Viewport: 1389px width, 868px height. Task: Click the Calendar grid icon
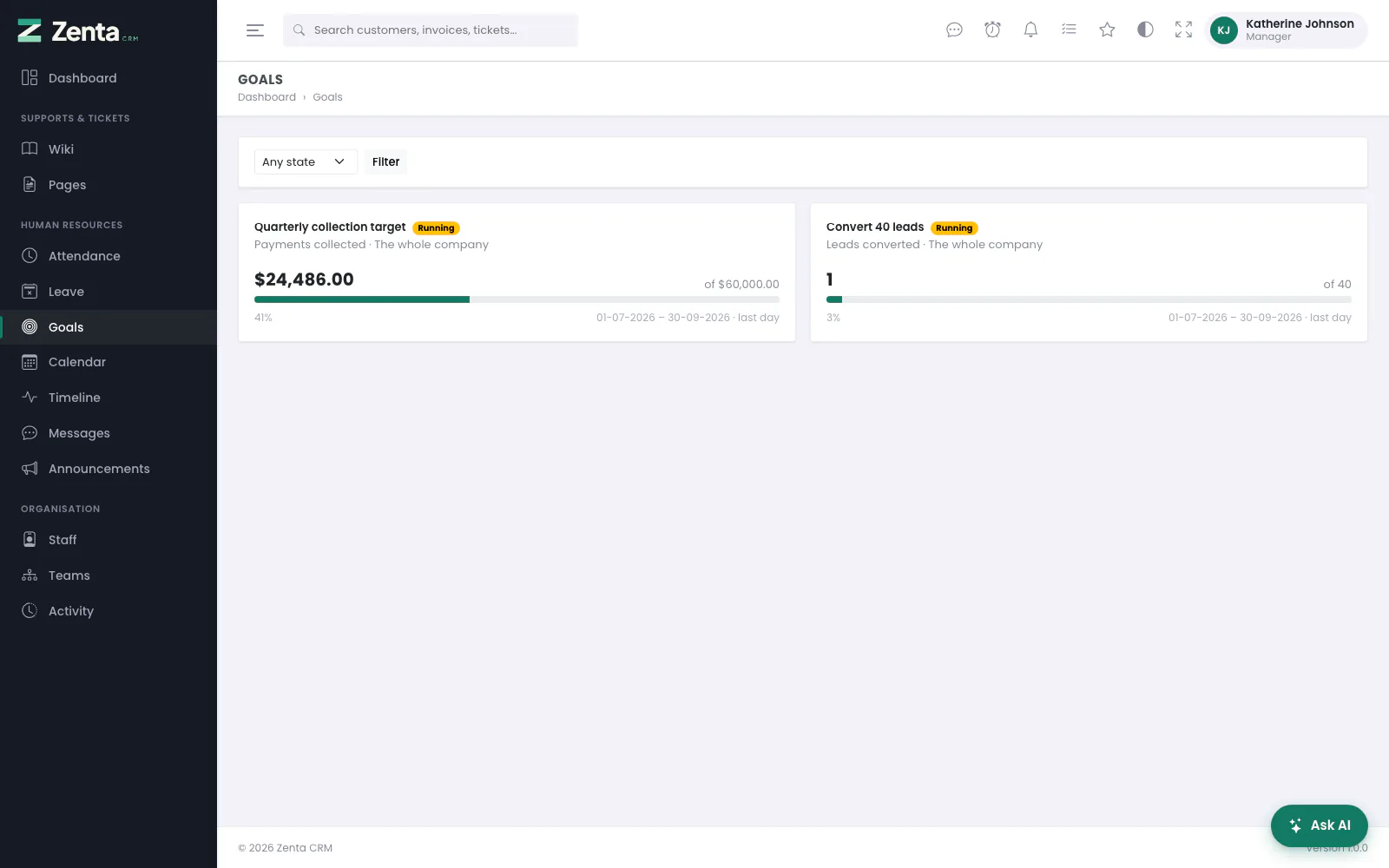pos(30,362)
